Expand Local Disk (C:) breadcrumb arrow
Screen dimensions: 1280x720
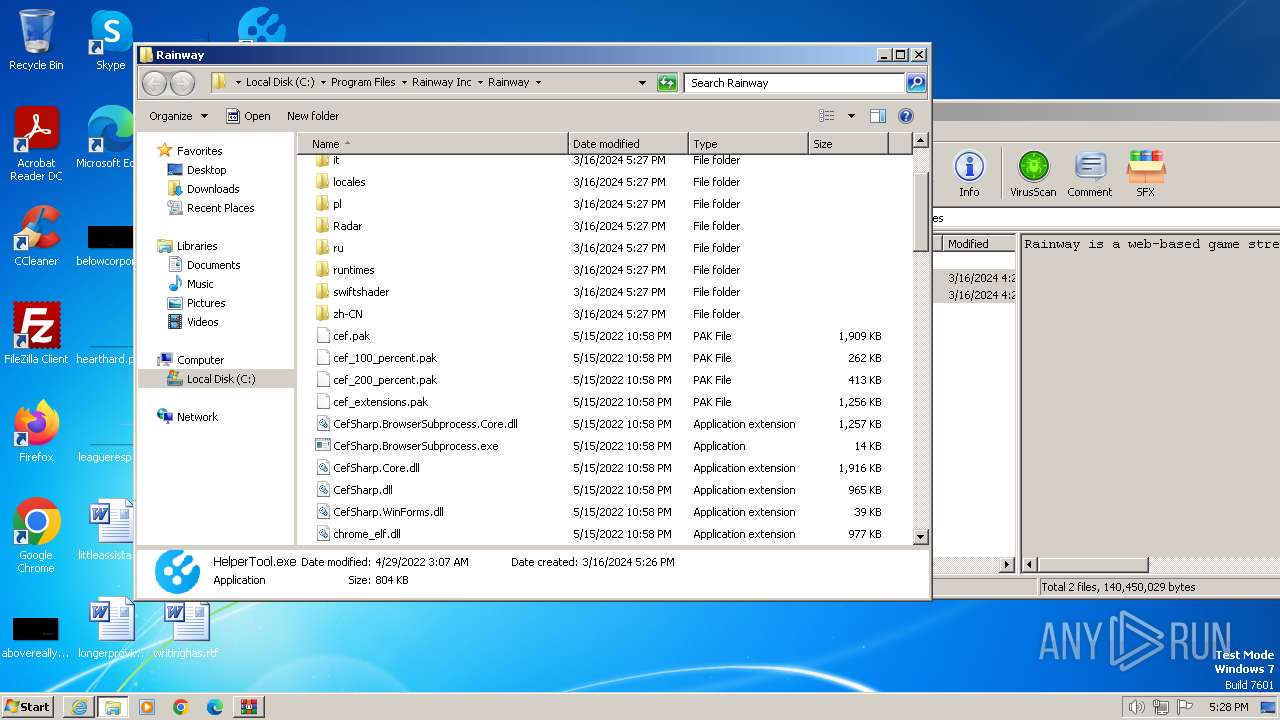(x=322, y=83)
